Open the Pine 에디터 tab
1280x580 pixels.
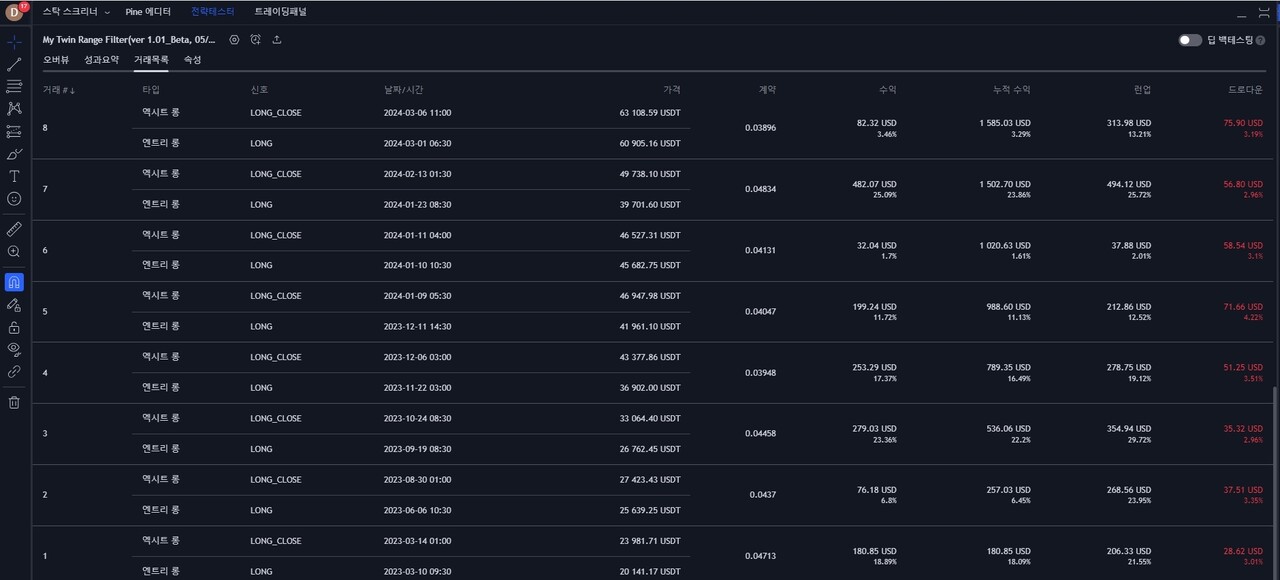pos(148,12)
